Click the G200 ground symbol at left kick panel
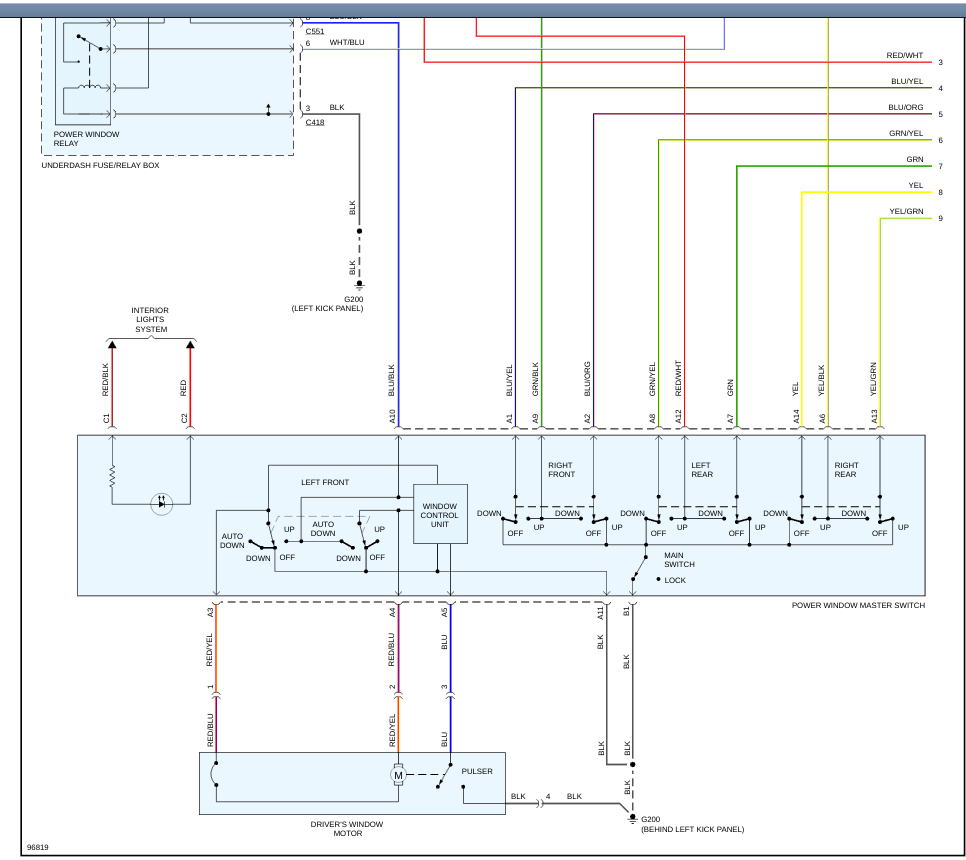This screenshot has height=860, width=966. pos(359,286)
